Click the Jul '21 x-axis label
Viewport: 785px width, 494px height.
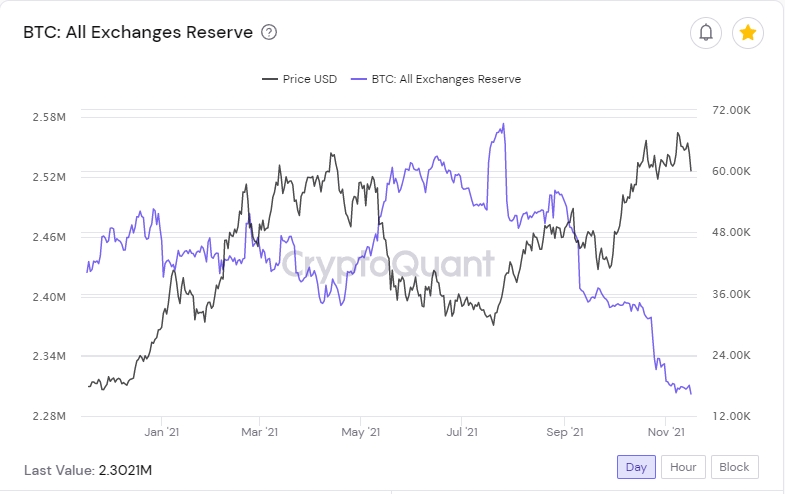click(462, 432)
